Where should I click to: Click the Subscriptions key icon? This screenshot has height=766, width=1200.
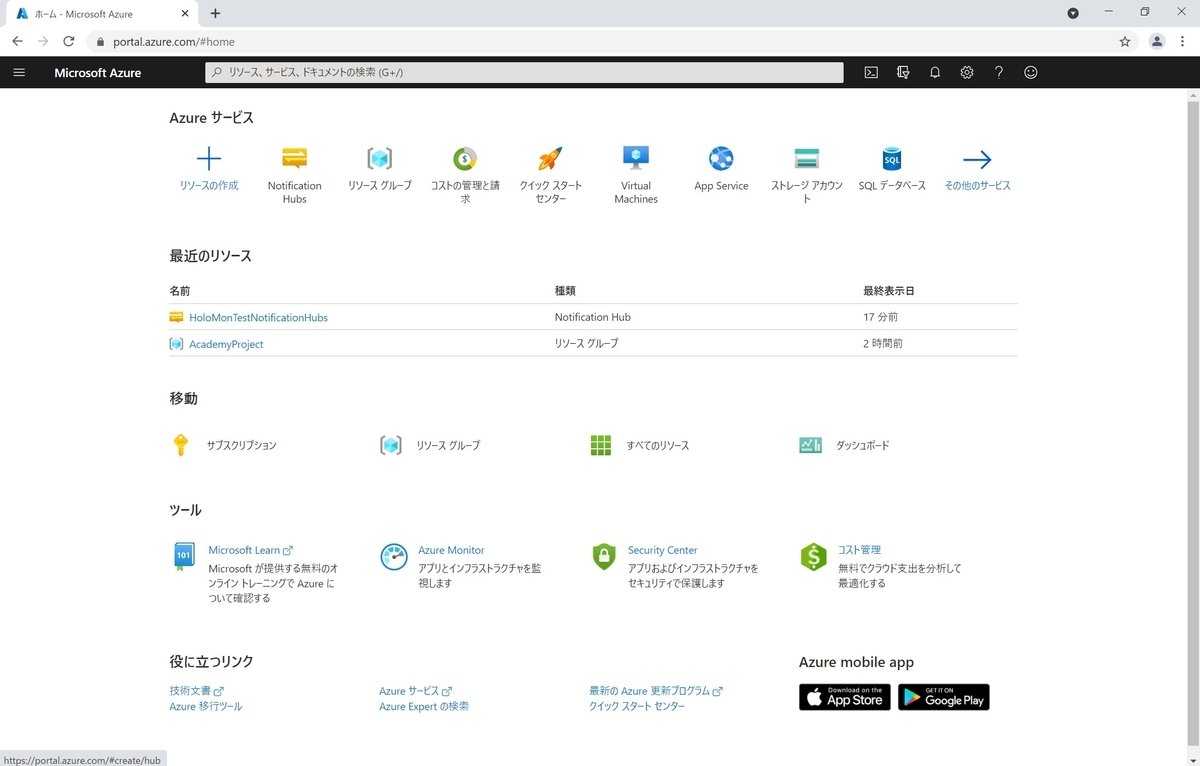point(181,445)
